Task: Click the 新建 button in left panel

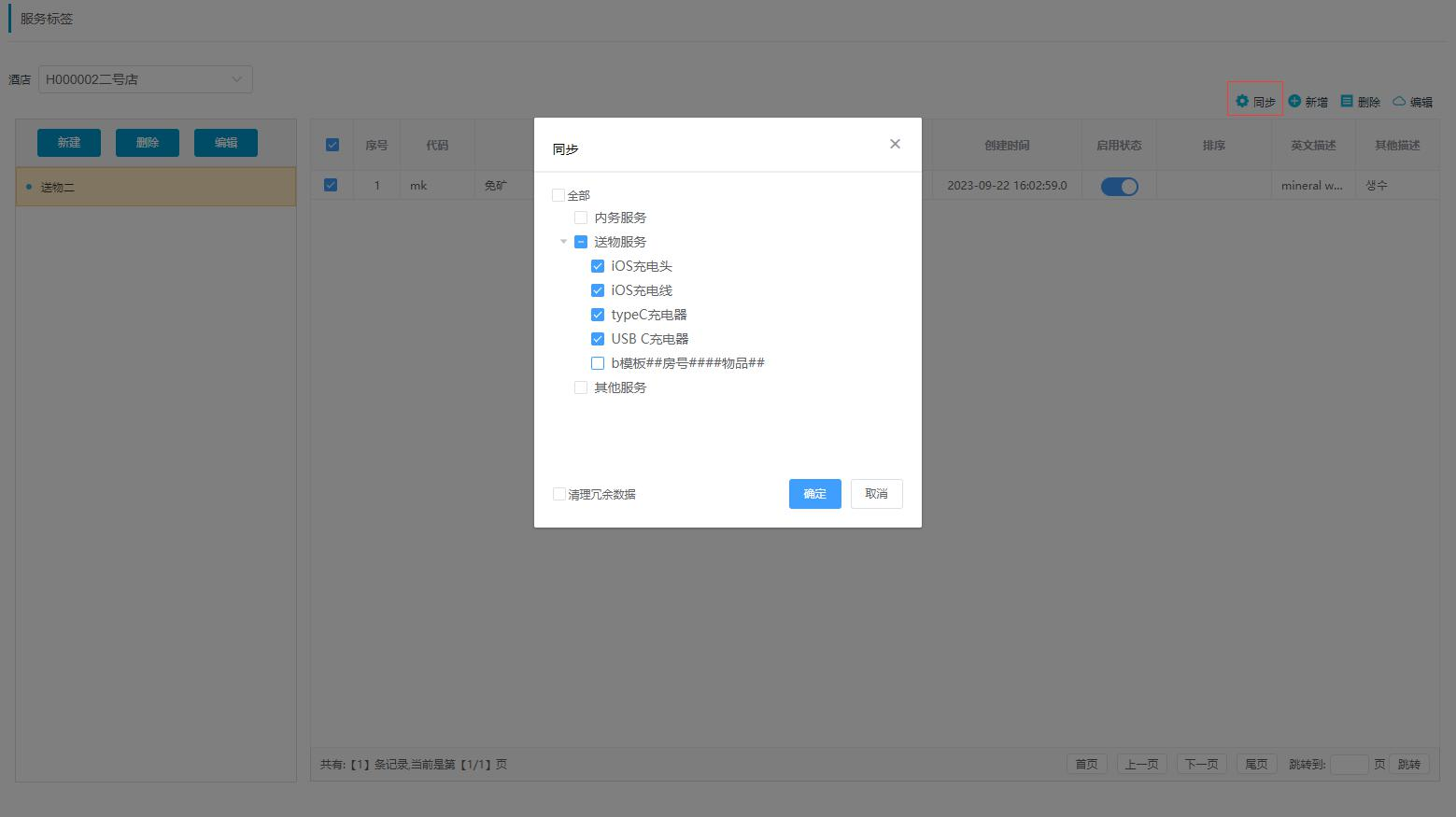Action: coord(69,143)
